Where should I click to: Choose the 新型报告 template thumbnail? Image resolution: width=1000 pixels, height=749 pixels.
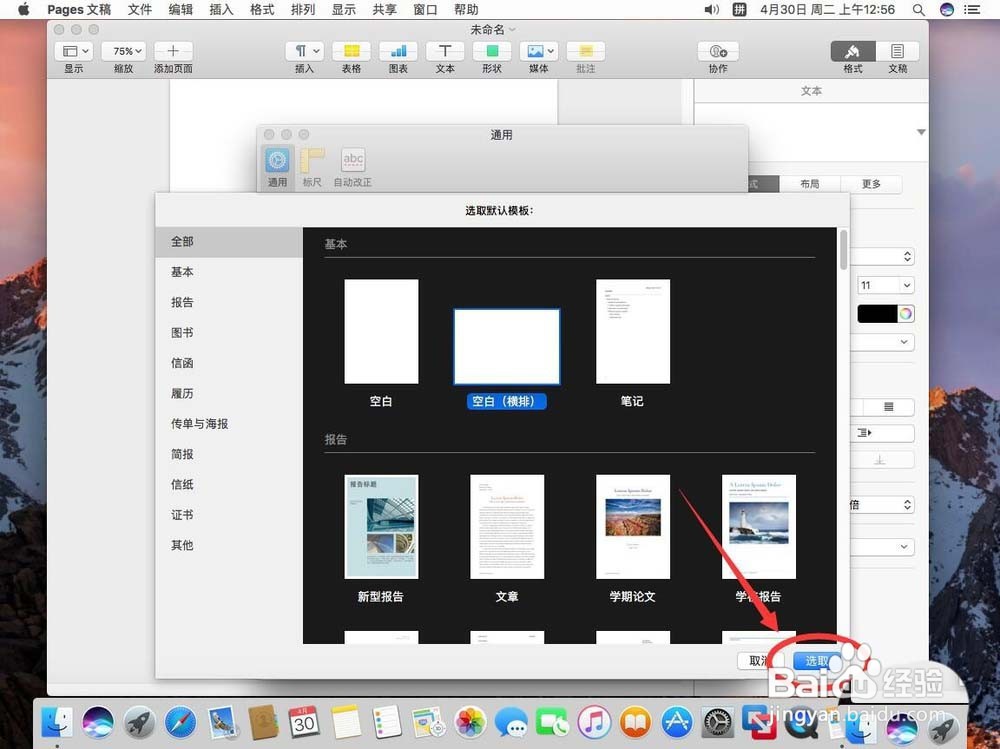[381, 527]
